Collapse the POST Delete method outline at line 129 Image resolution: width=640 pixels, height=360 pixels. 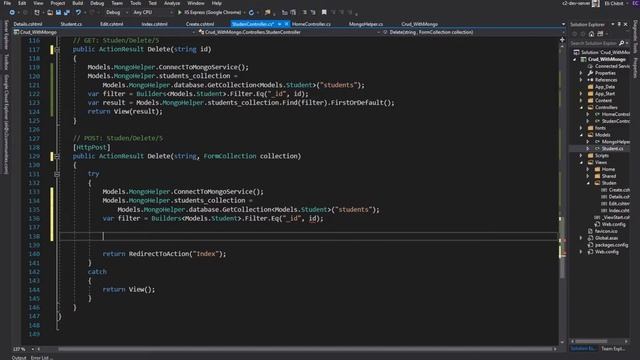57,156
